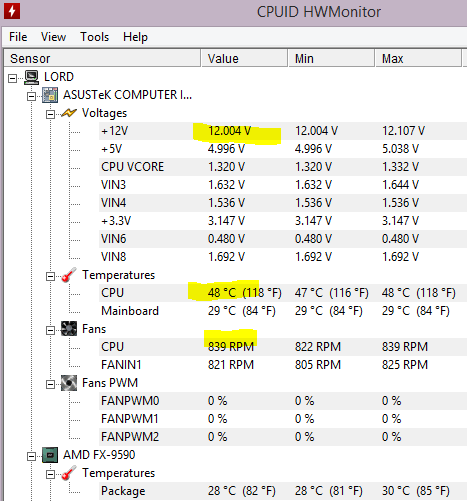
Task: Click the motherboard Temperatures thermometer icon
Action: point(69,275)
